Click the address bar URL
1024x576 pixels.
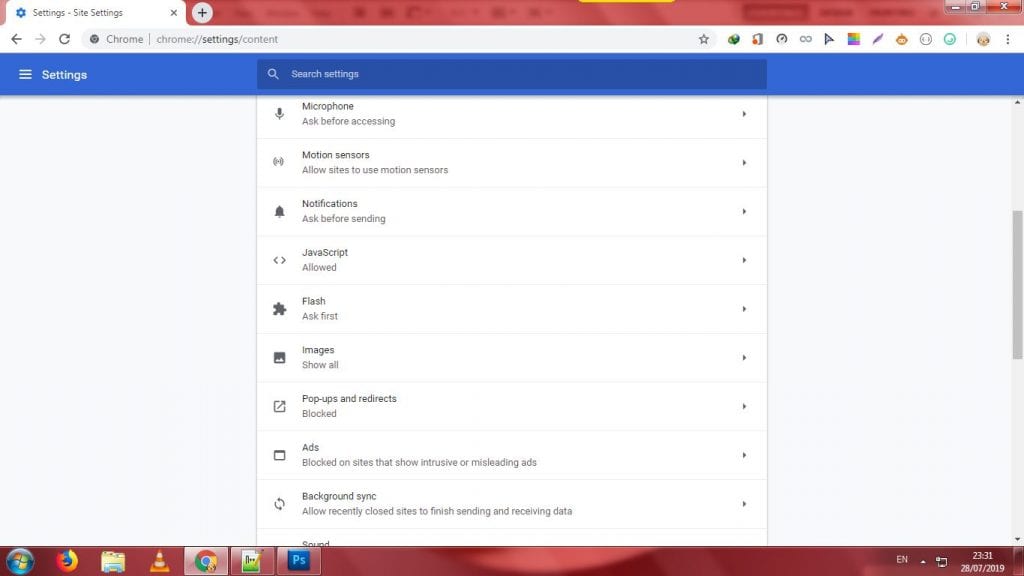click(217, 39)
